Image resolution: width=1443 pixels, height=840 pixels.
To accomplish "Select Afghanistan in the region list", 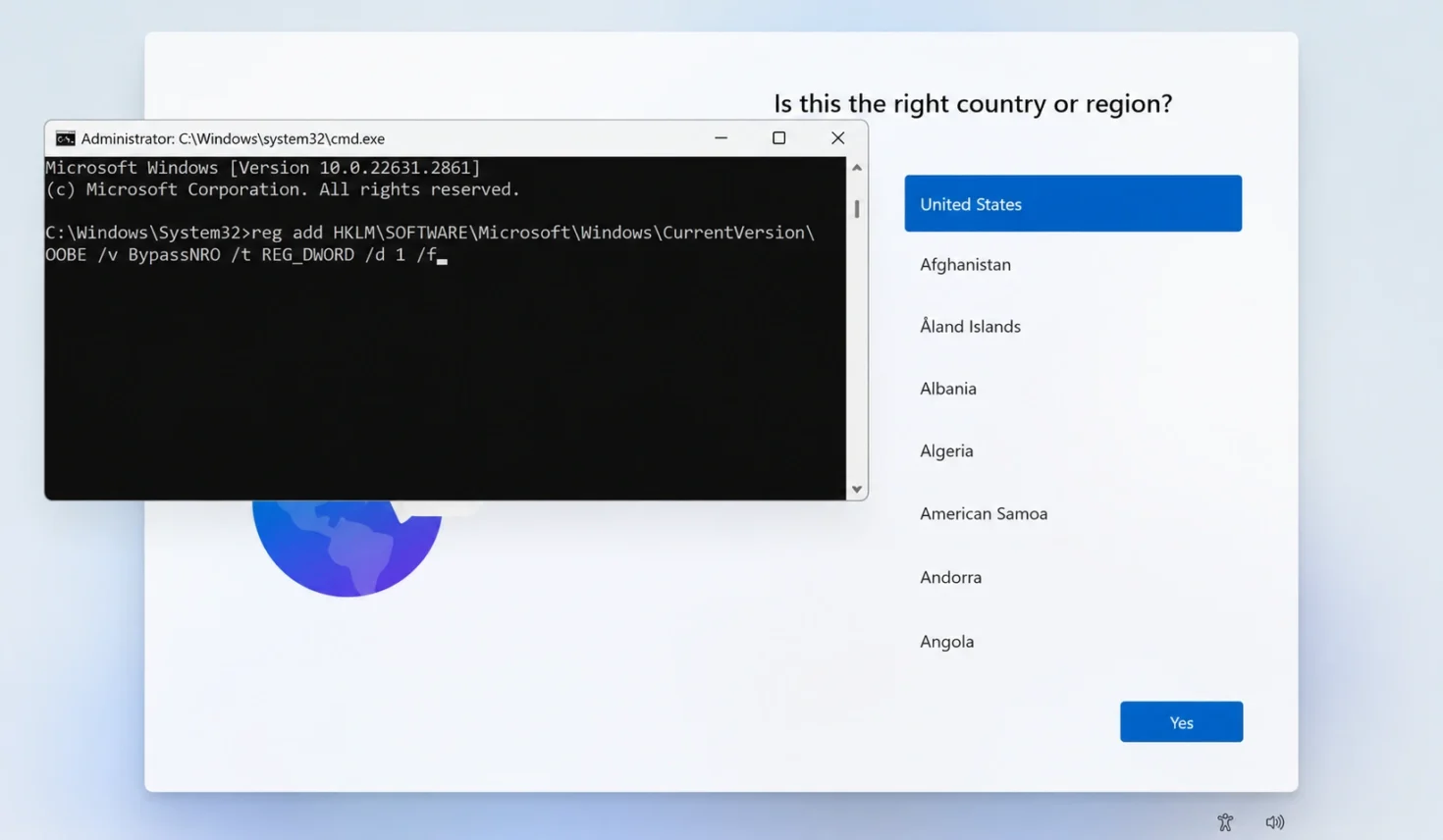I will (1073, 264).
